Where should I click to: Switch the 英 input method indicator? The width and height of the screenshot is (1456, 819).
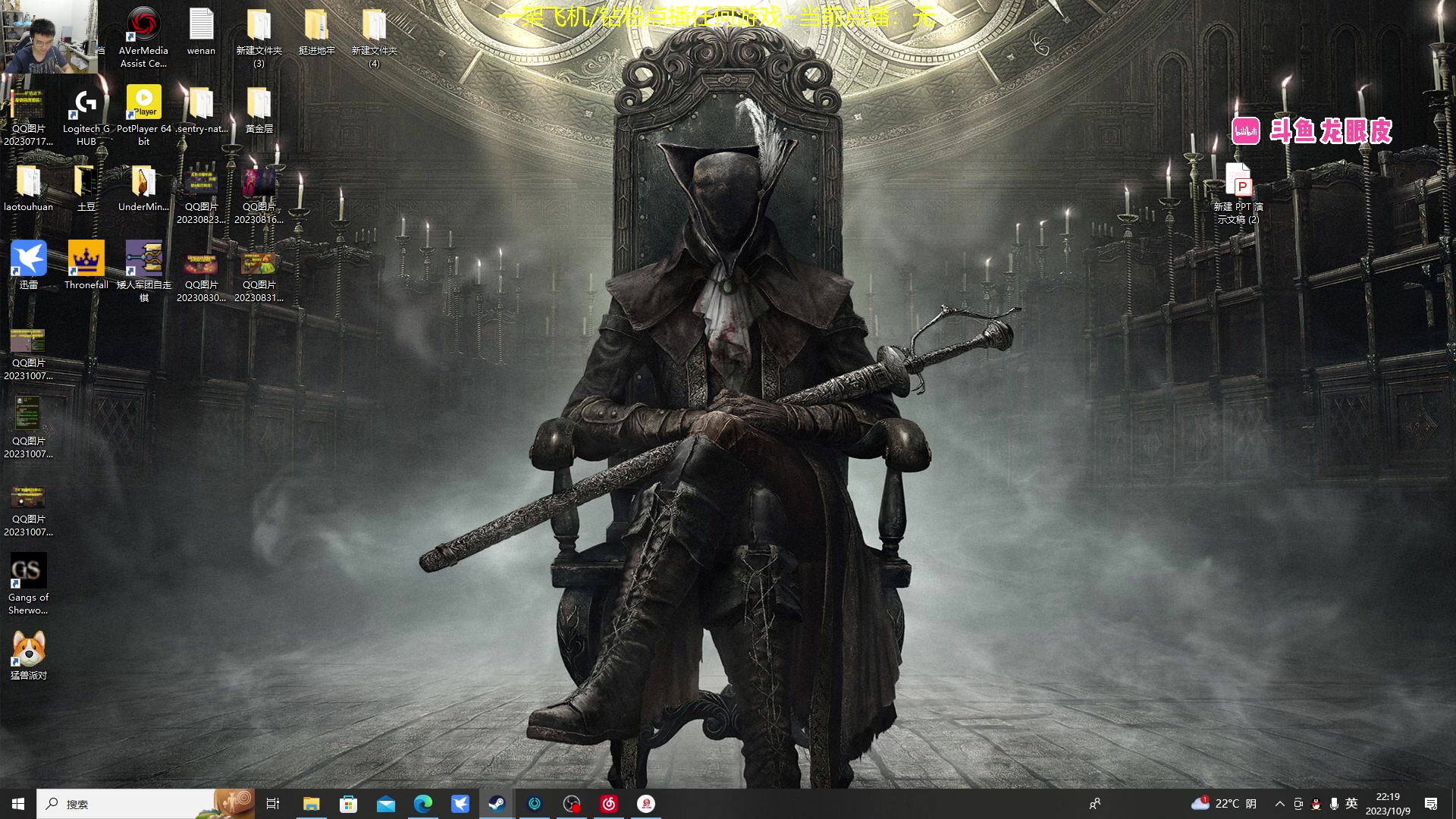[x=1351, y=804]
